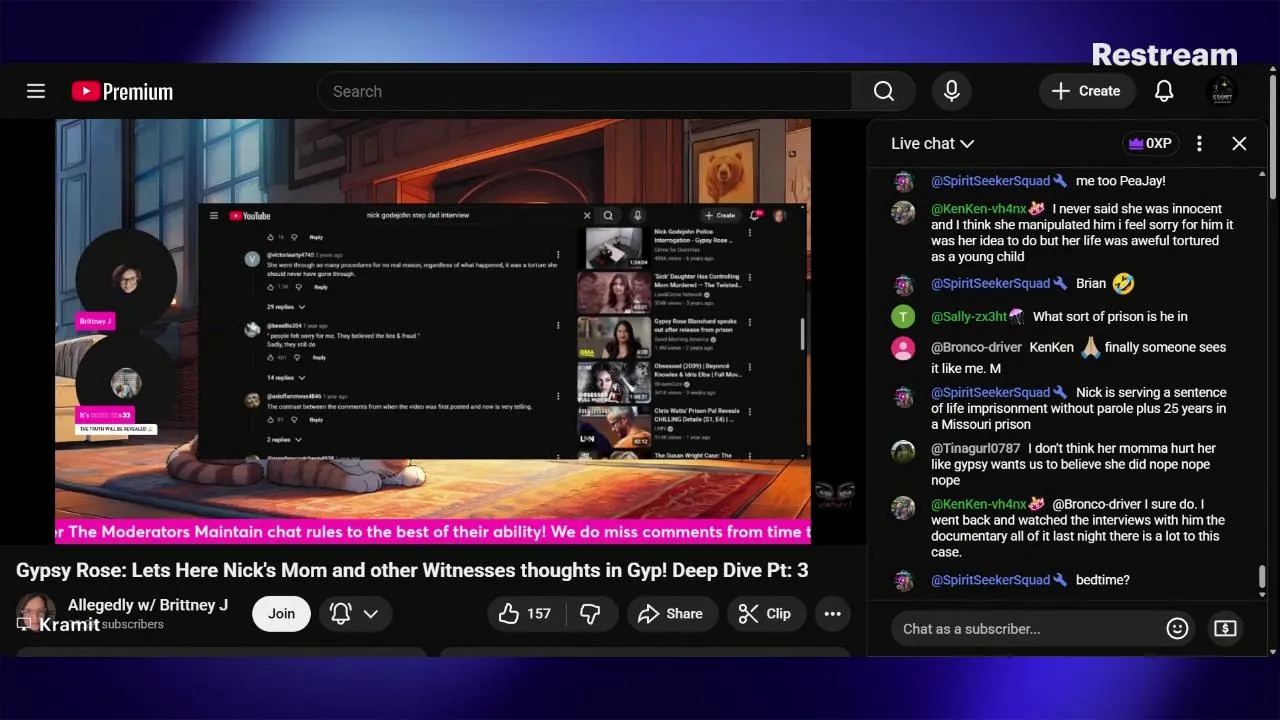
Task: Open emoji picker in chat
Action: (x=1177, y=629)
